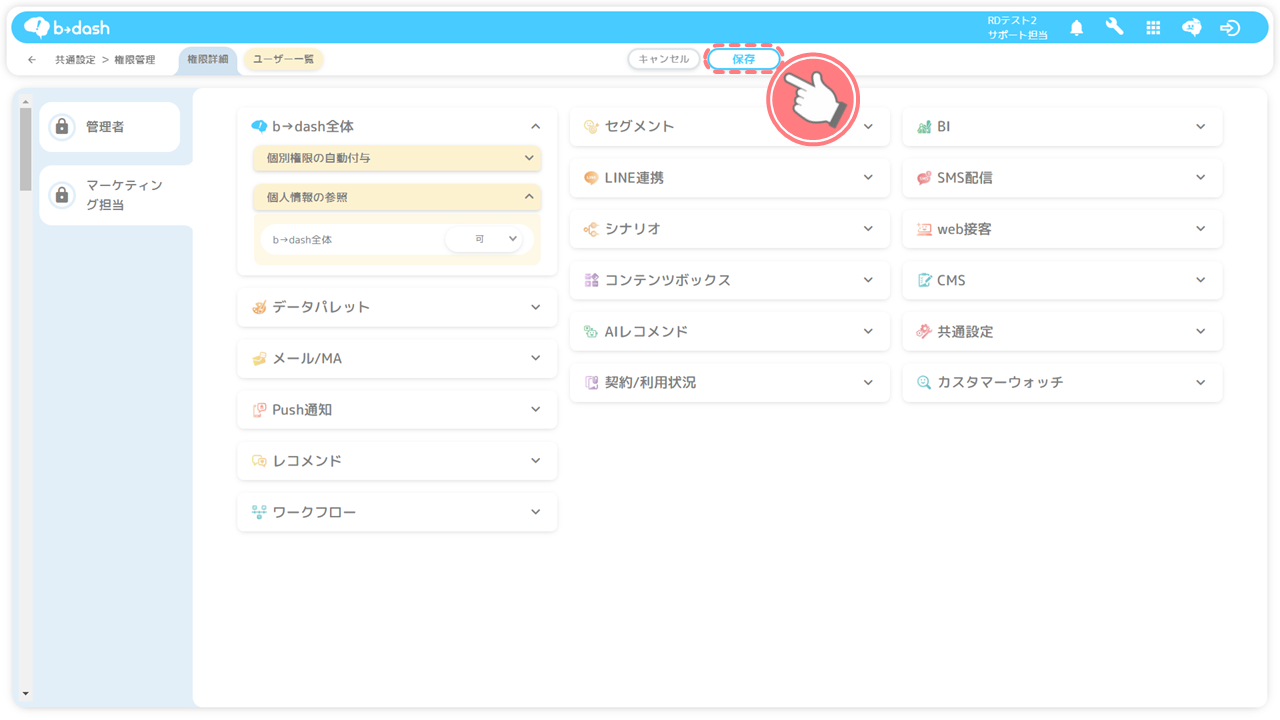The image size is (1280, 720).
Task: Click the AIレコメンド icon
Action: point(591,331)
